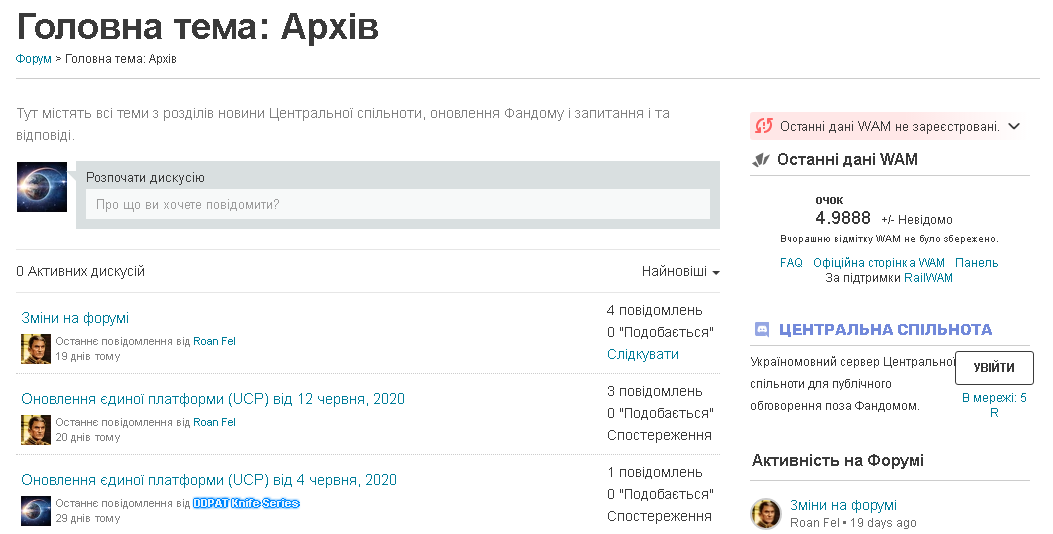This screenshot has height=534, width=1053.
Task: Click the Discord logo icon
Action: pos(761,330)
